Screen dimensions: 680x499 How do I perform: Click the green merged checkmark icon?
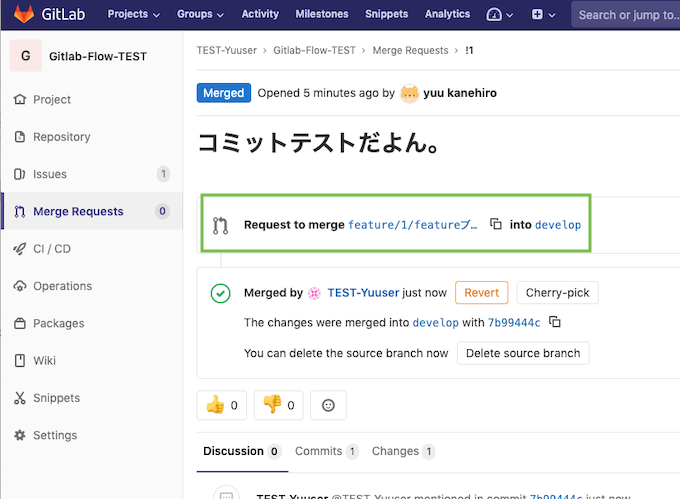[x=220, y=293]
